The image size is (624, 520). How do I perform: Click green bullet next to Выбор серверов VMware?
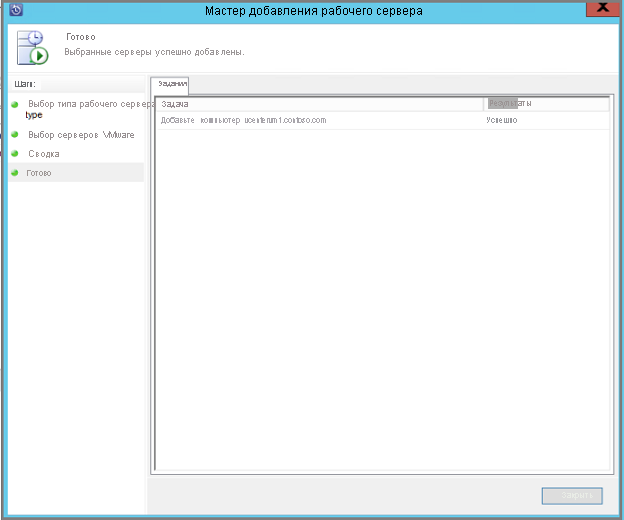(x=15, y=134)
